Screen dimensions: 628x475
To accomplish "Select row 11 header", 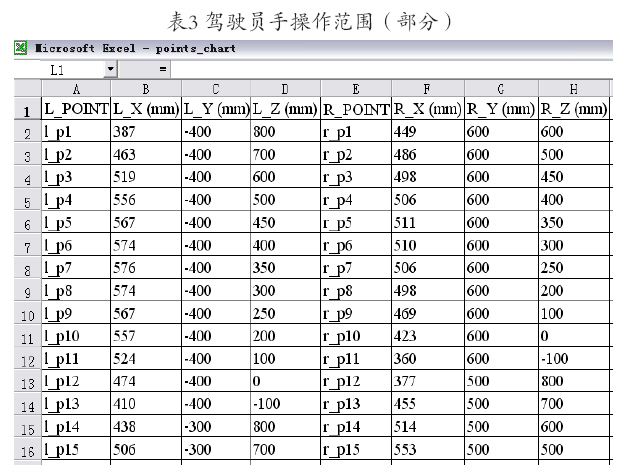I will point(28,336).
